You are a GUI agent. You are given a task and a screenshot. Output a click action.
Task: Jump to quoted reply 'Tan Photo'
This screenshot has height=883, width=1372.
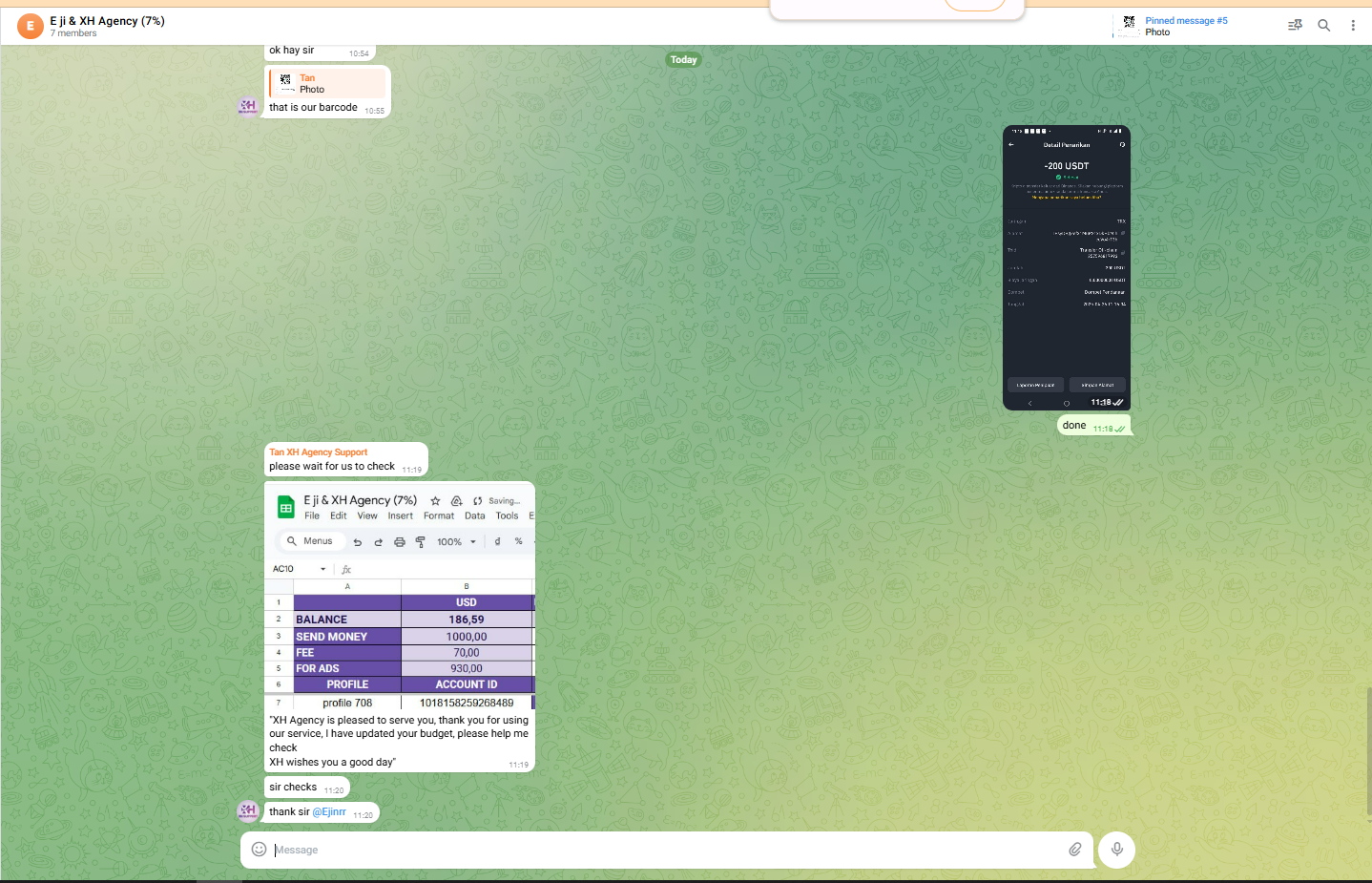(327, 84)
